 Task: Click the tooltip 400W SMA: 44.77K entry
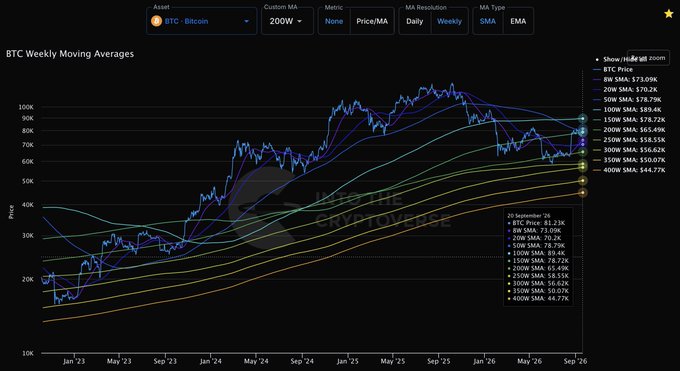[x=538, y=299]
